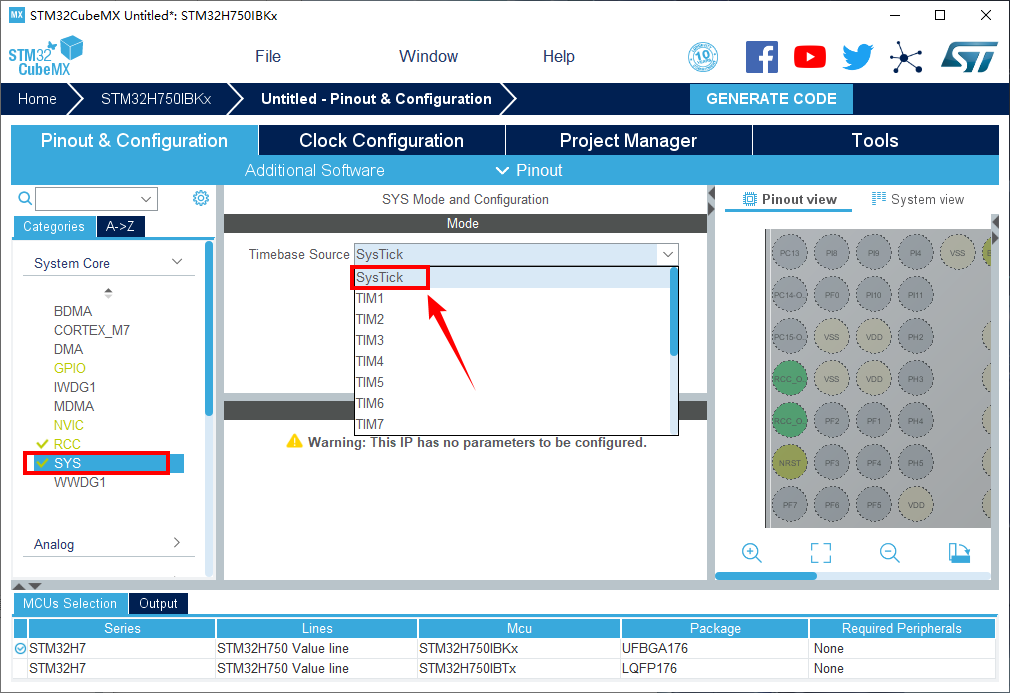
Task: Open the YouTube icon link
Action: click(810, 57)
